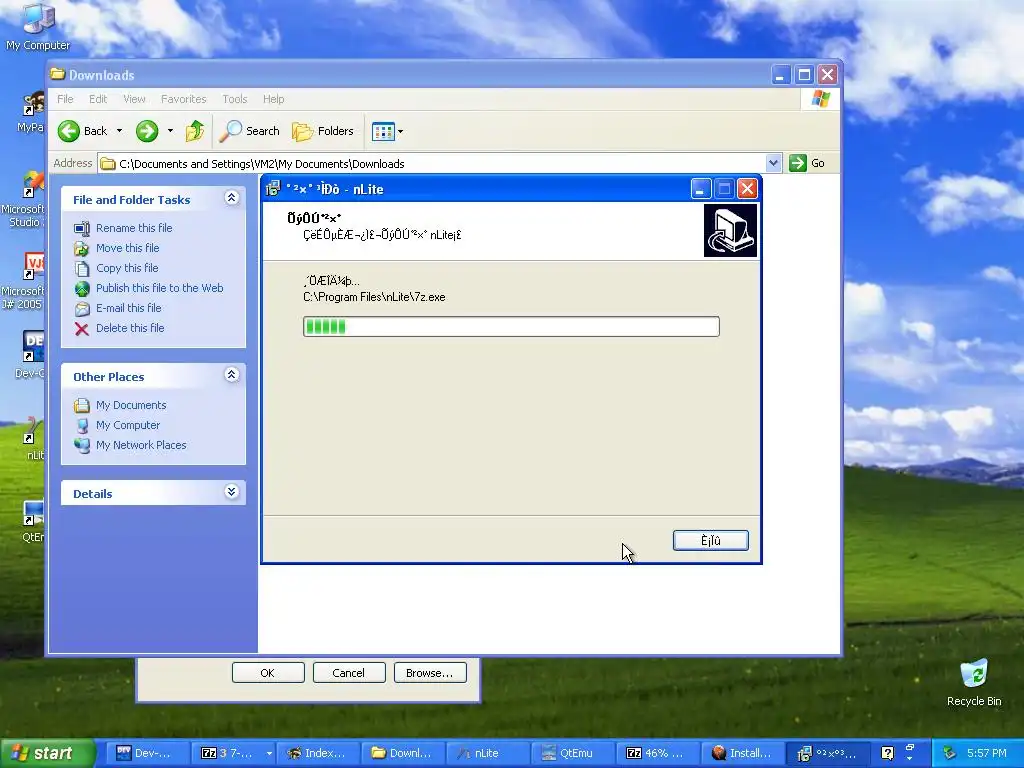Viewport: 1024px width, 768px height.
Task: Click the OK button in the background dialog
Action: [x=268, y=673]
